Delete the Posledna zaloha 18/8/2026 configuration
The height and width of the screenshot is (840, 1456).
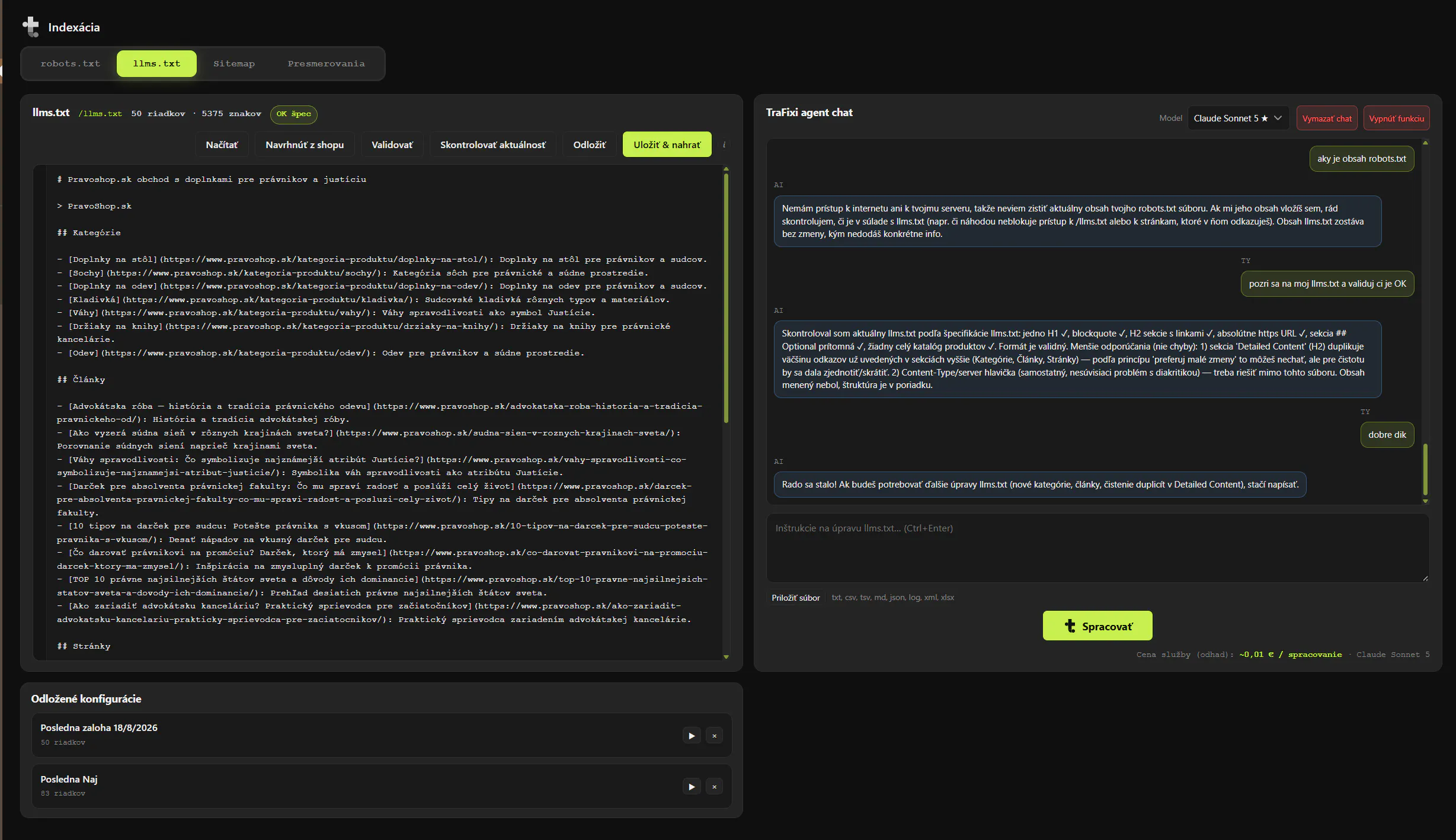[x=714, y=736]
